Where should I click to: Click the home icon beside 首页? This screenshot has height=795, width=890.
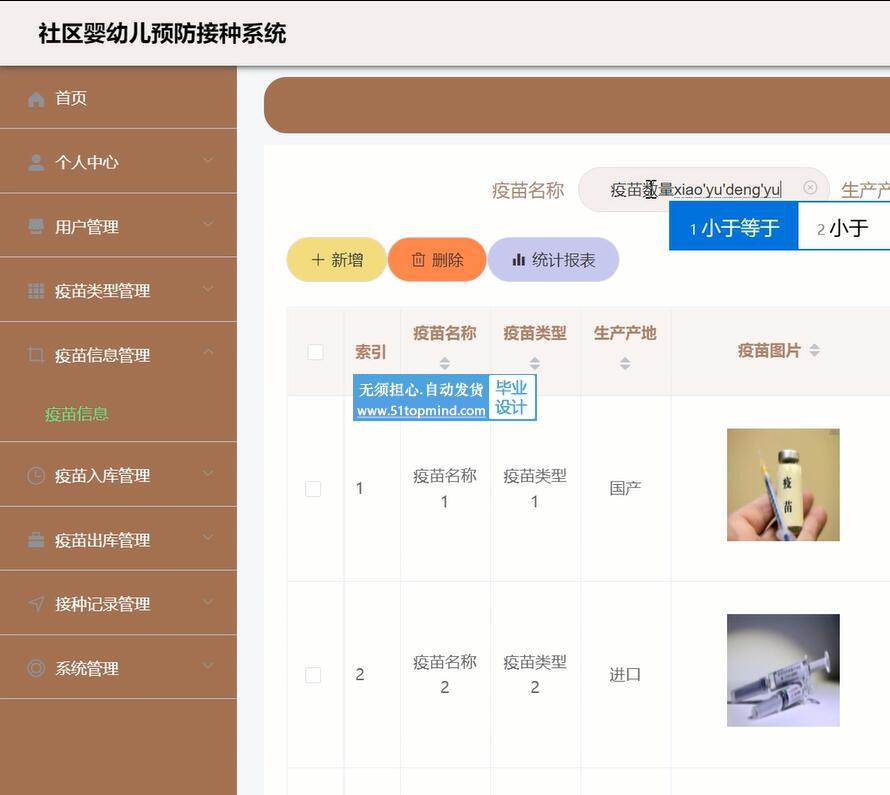pos(36,99)
